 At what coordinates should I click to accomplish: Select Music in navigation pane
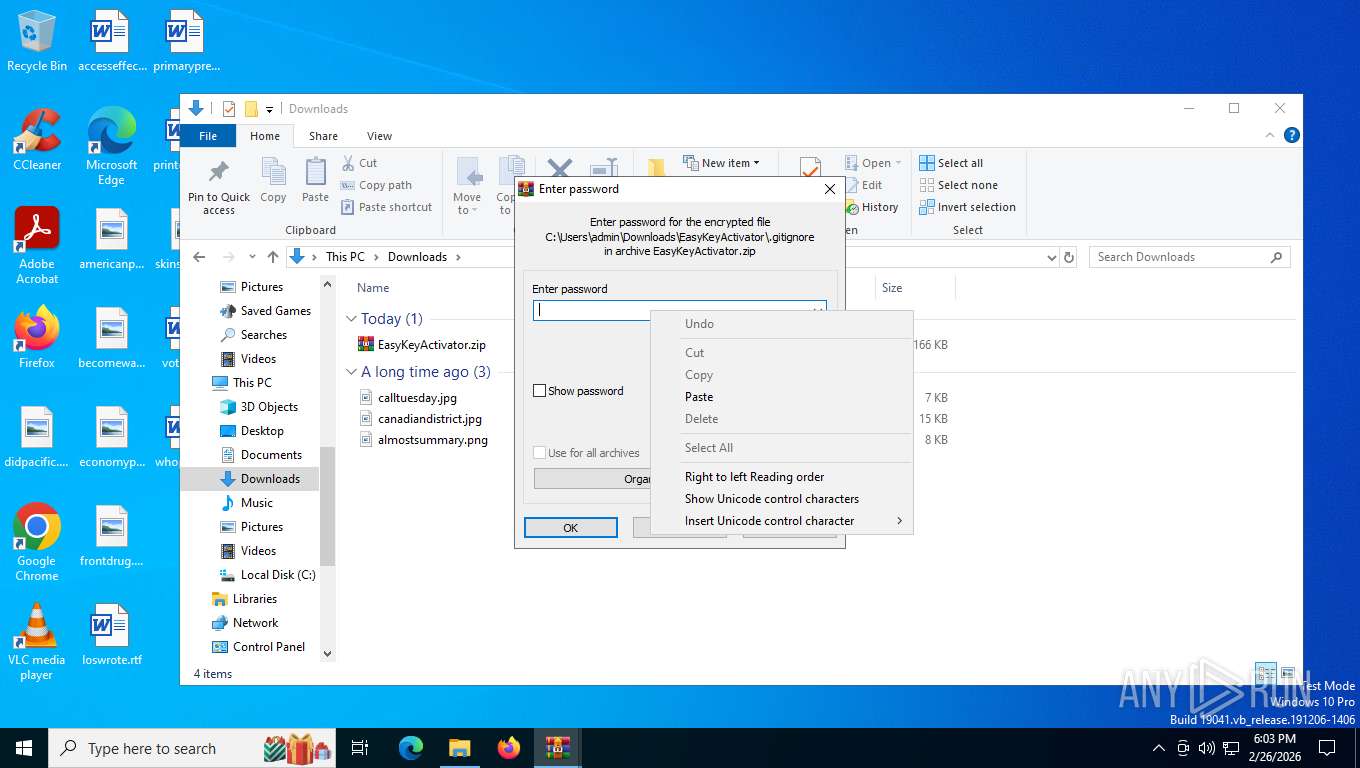(x=246, y=503)
